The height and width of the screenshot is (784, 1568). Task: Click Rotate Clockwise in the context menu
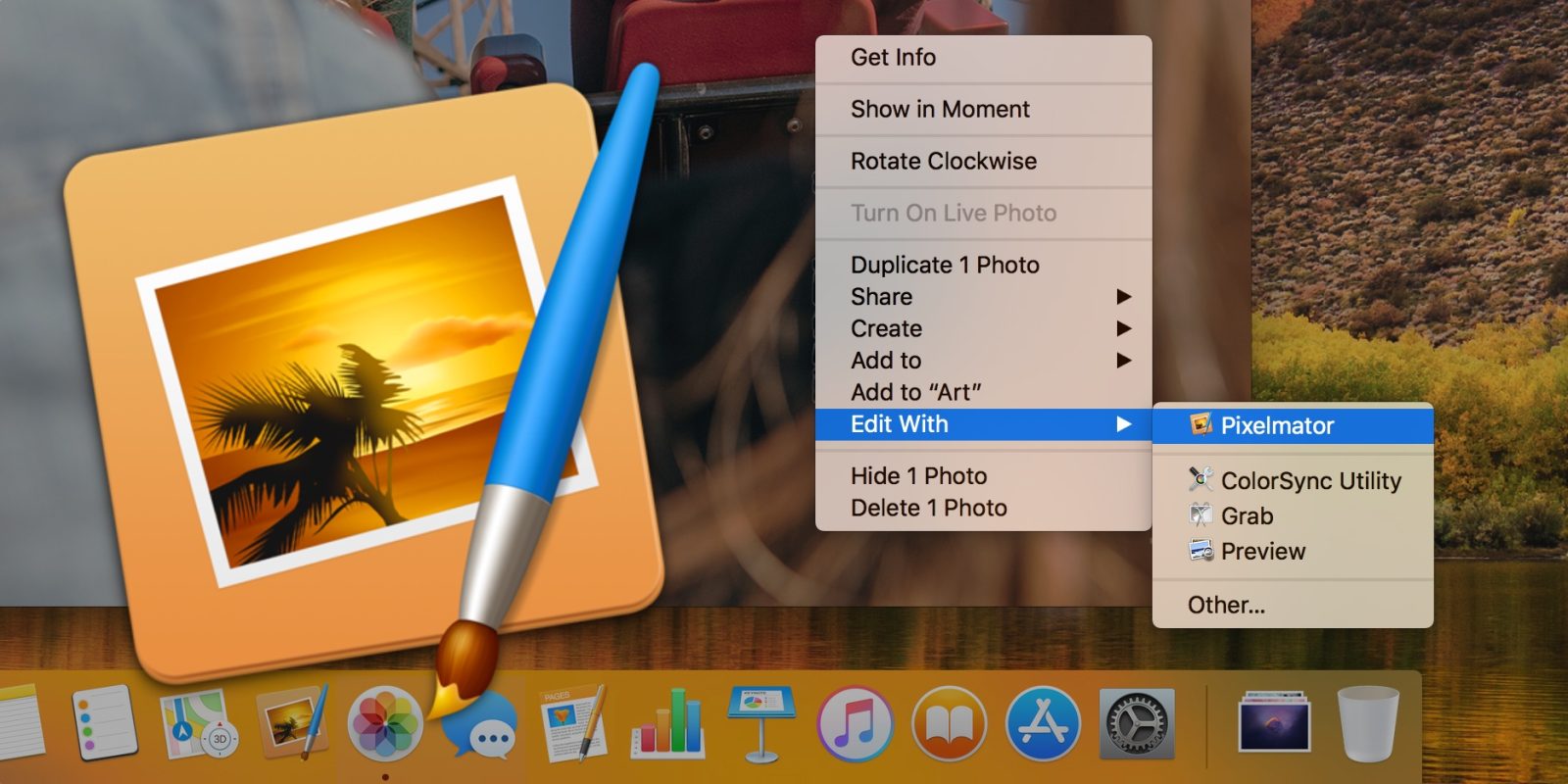click(983, 161)
